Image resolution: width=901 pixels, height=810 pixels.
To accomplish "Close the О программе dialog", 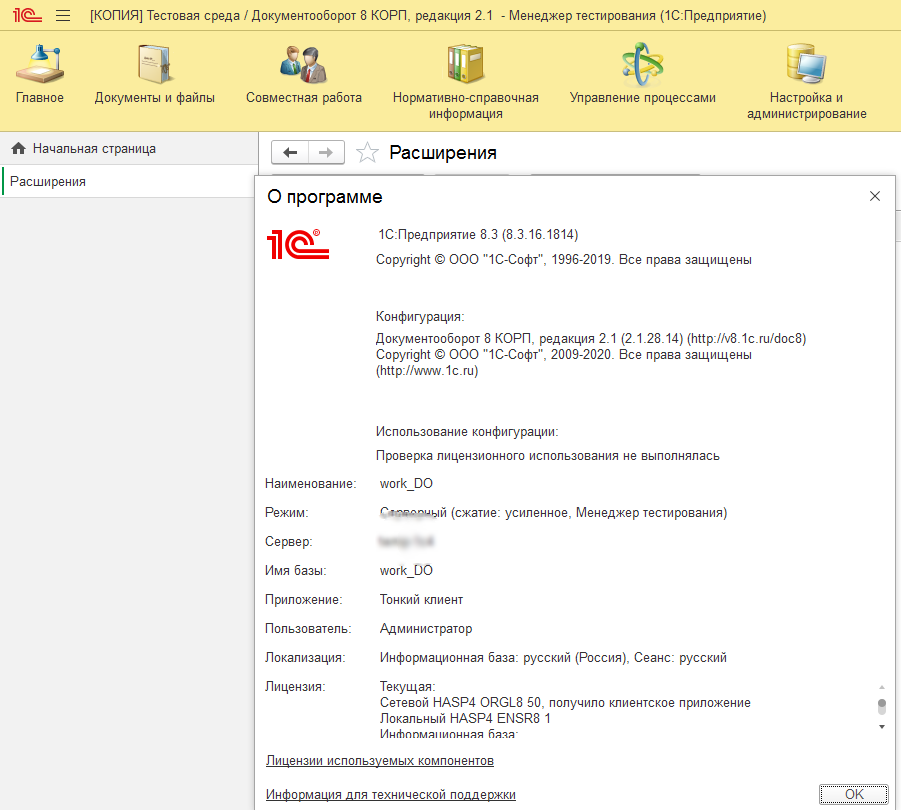I will click(x=875, y=196).
